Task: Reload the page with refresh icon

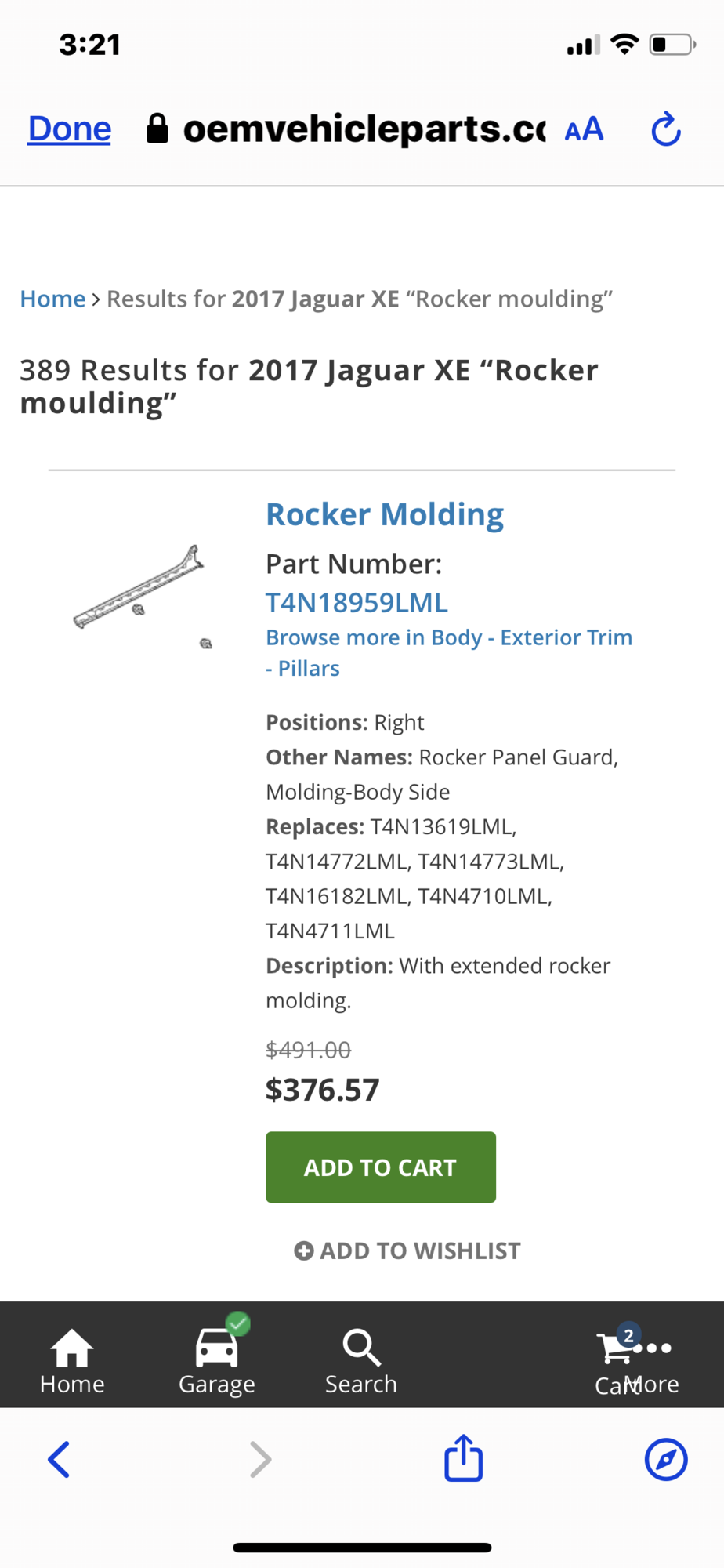Action: [666, 129]
